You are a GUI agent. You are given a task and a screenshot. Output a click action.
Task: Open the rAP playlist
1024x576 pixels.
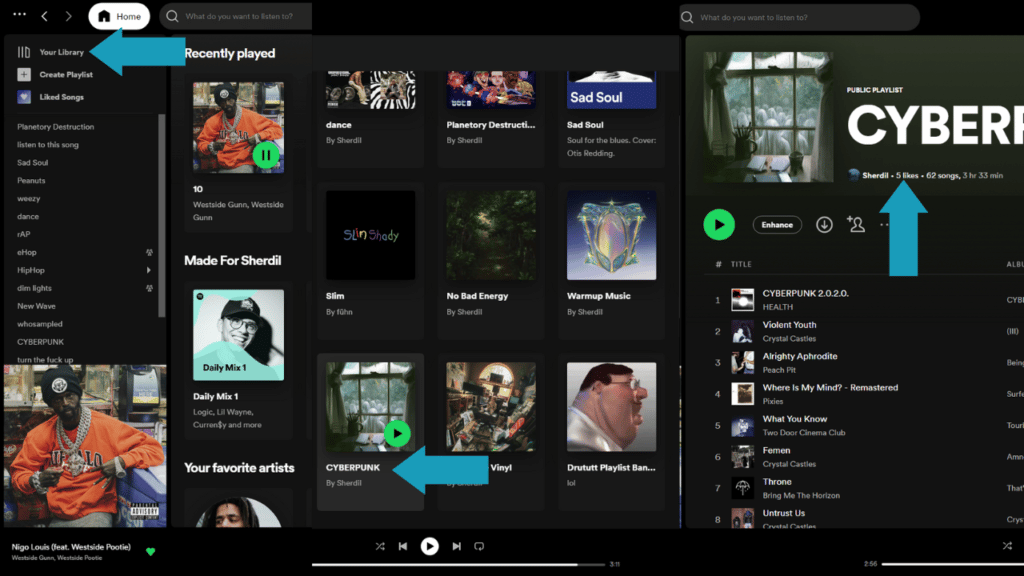tap(24, 234)
